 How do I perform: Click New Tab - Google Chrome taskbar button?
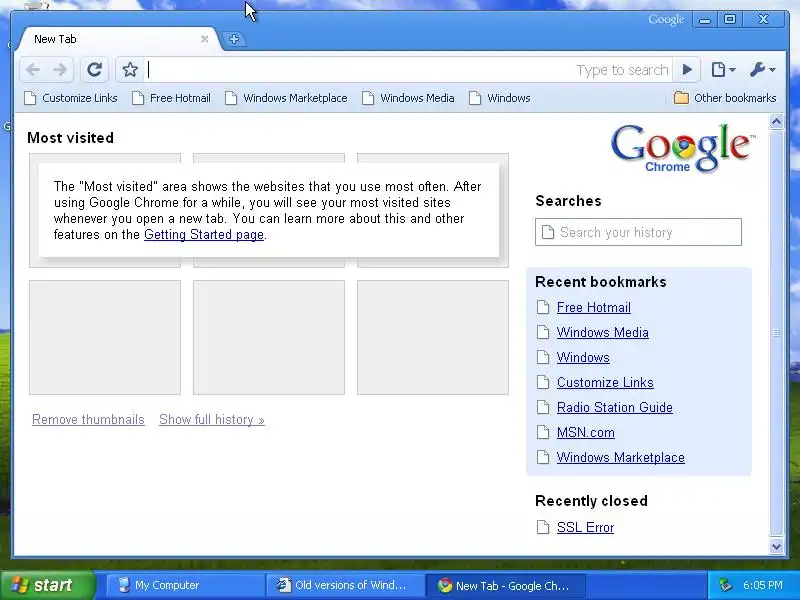[505, 585]
